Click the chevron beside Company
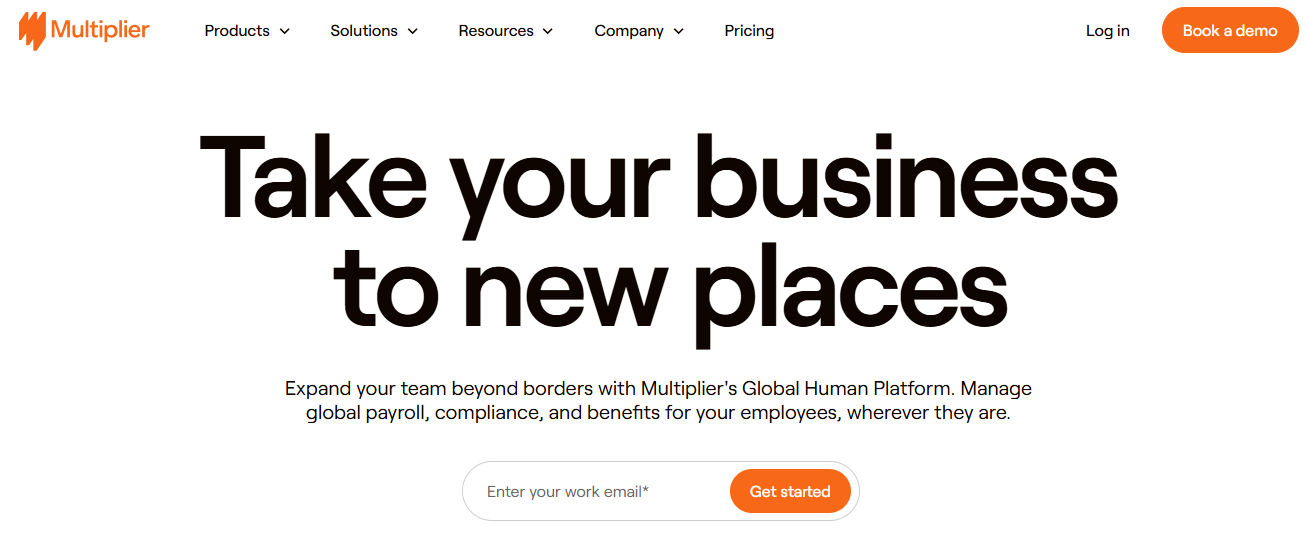1308x538 pixels. [679, 32]
